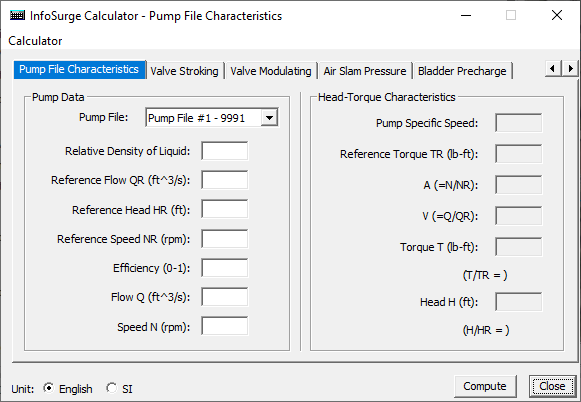Viewport: 581px width, 402px height.
Task: Minimize the InfoSurge Calculator window
Action: pos(466,16)
